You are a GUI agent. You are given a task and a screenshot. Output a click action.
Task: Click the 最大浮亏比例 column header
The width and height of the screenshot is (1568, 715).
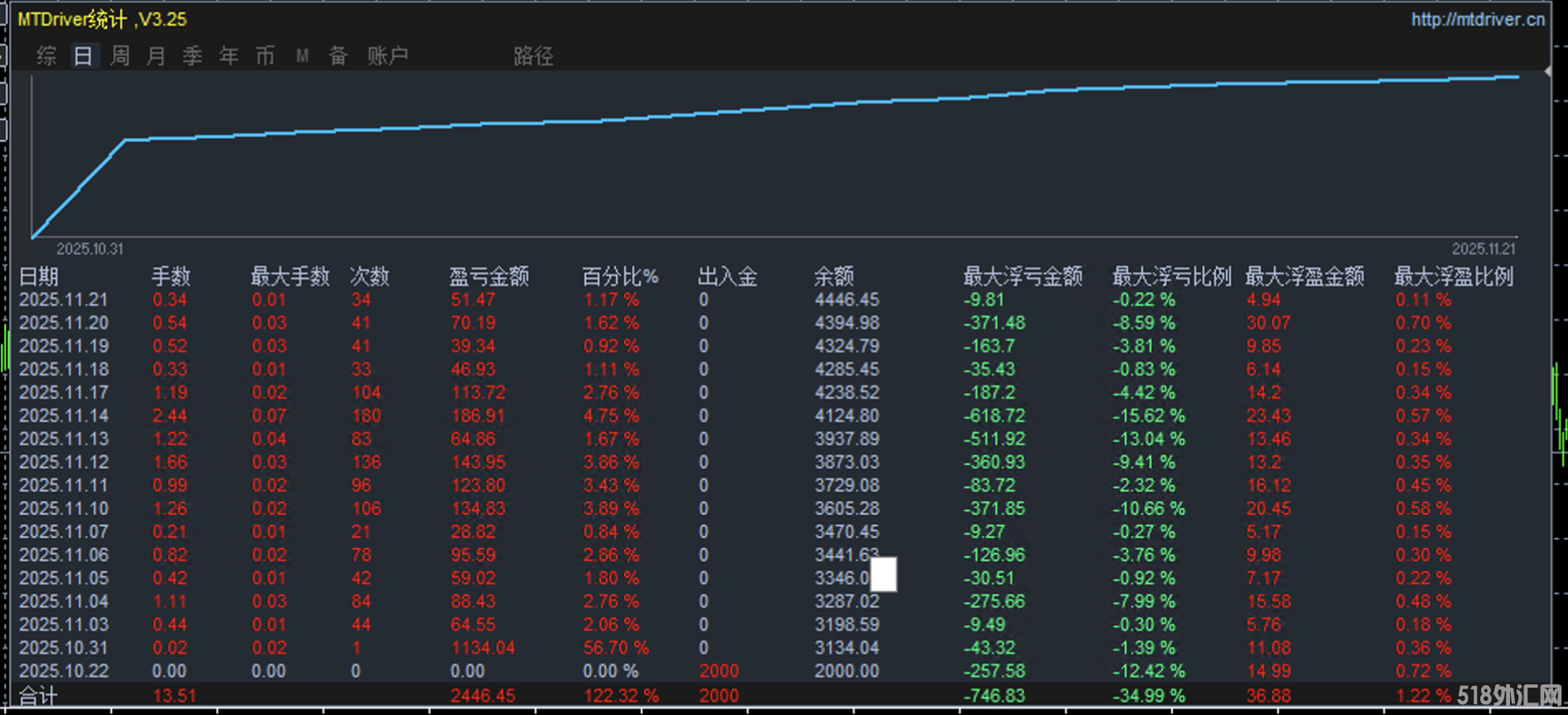pyautogui.click(x=1171, y=276)
